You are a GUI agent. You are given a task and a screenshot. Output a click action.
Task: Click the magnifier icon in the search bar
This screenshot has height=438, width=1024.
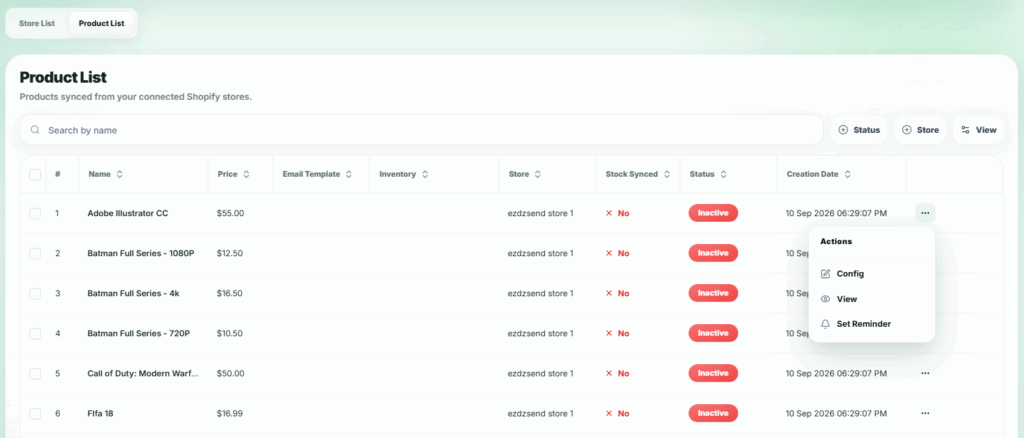[x=35, y=130]
